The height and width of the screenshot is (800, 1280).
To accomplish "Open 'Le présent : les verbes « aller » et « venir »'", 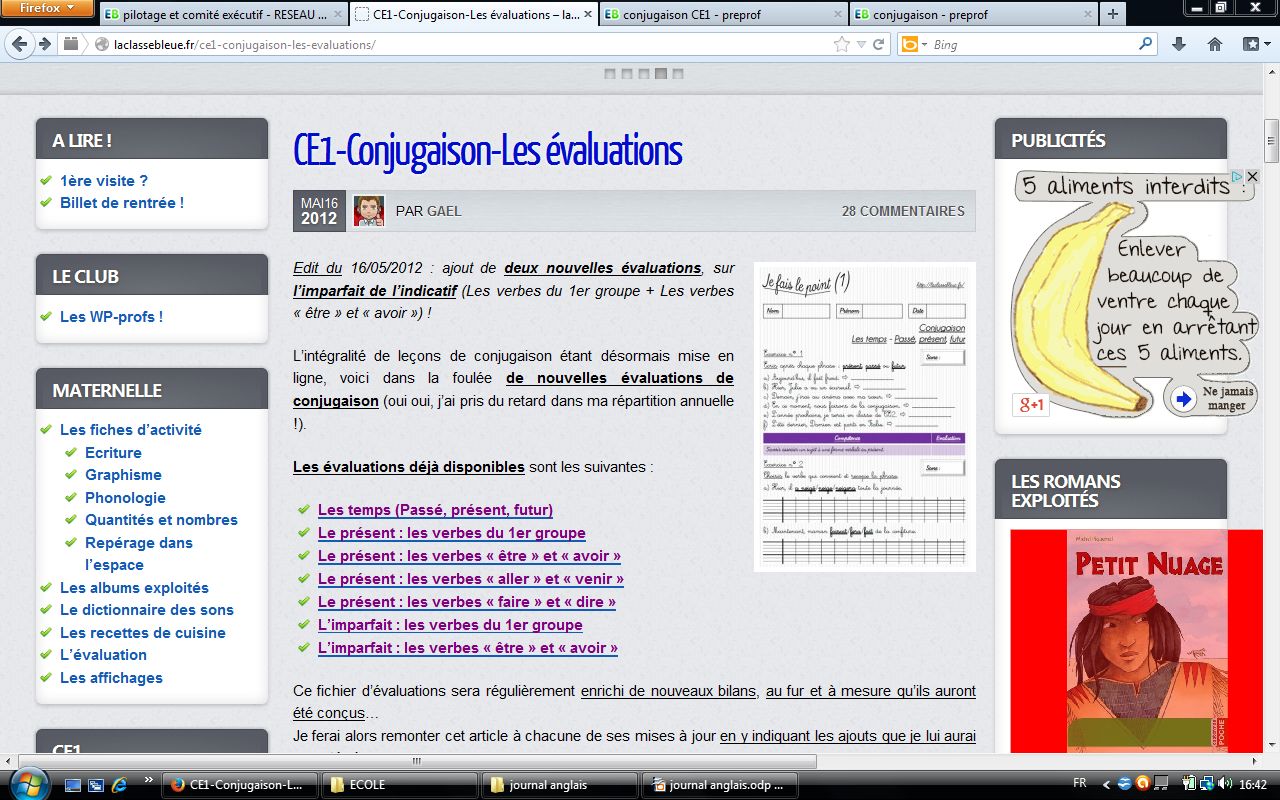I will pyautogui.click(x=471, y=579).
